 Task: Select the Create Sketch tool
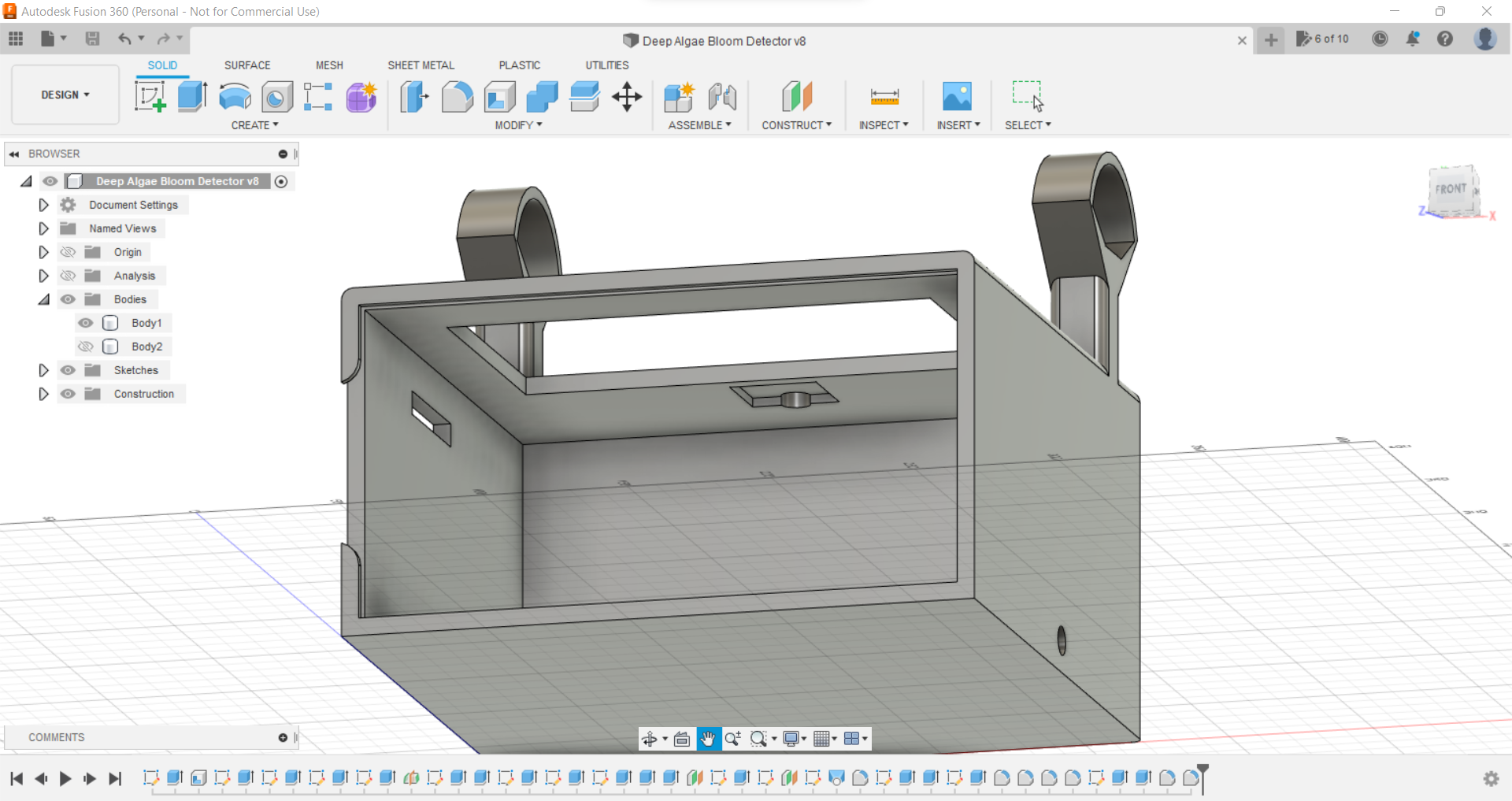pyautogui.click(x=150, y=97)
